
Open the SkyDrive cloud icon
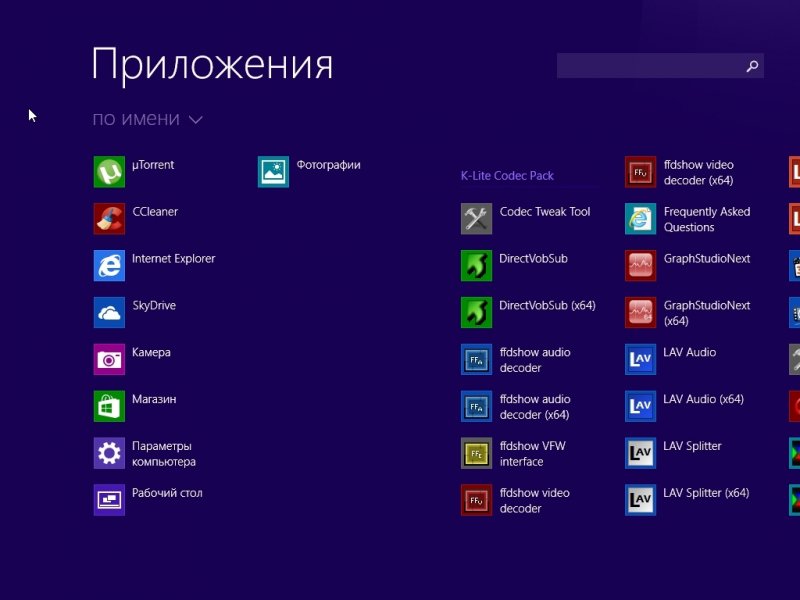109,312
